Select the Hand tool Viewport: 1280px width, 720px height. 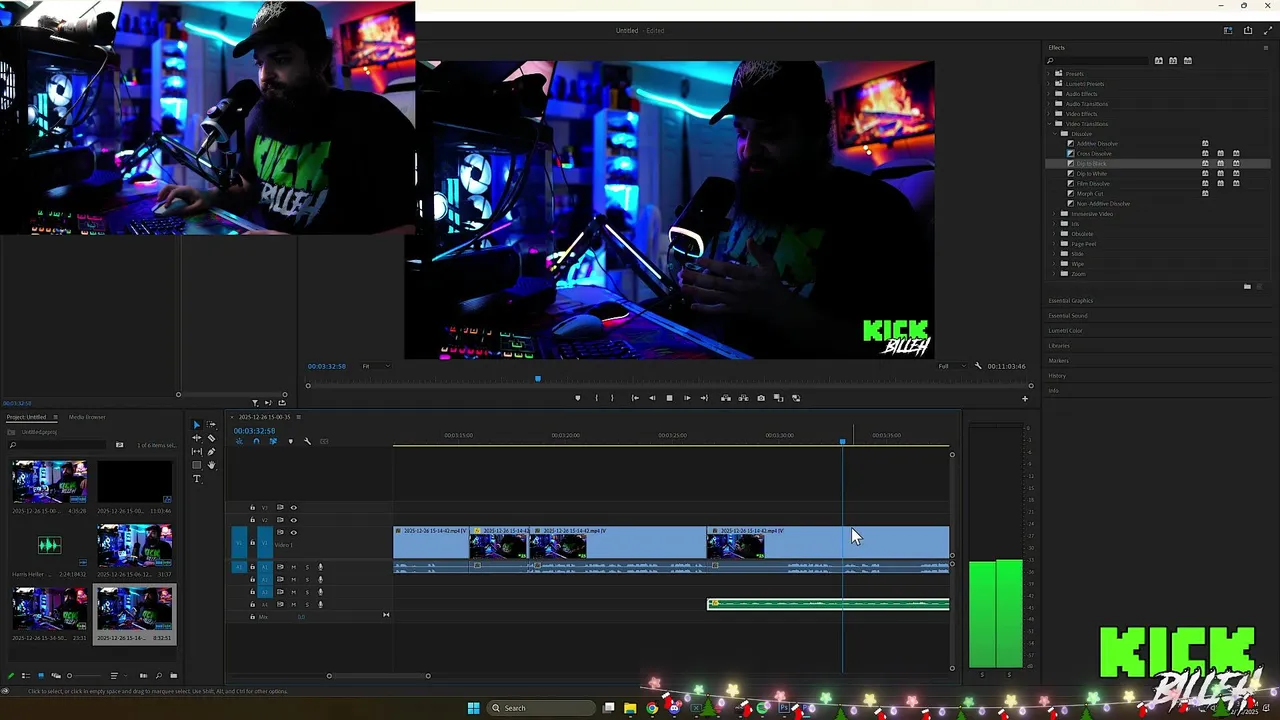point(211,465)
